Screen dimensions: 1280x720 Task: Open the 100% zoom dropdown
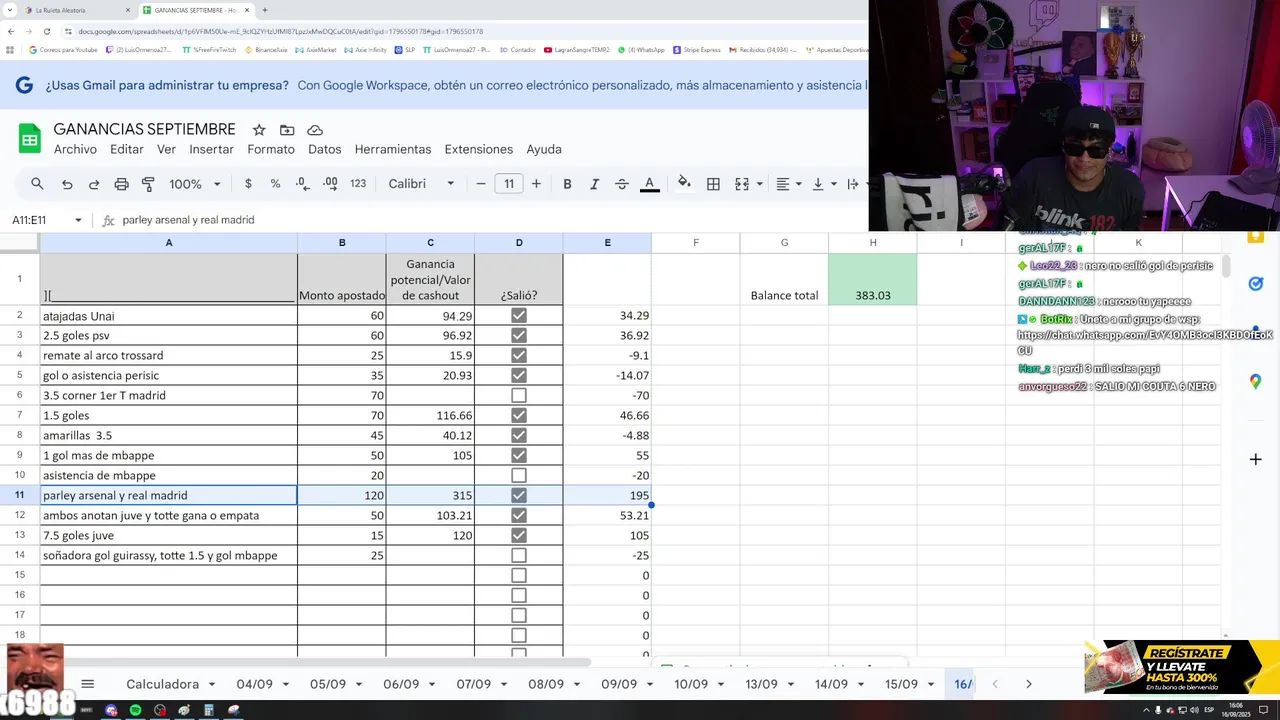(194, 184)
